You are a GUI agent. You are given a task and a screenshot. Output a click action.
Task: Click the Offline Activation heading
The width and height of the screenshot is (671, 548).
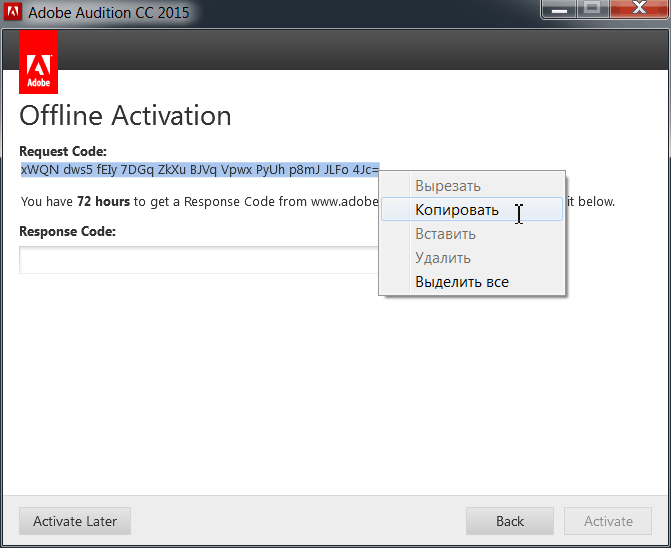[x=126, y=116]
